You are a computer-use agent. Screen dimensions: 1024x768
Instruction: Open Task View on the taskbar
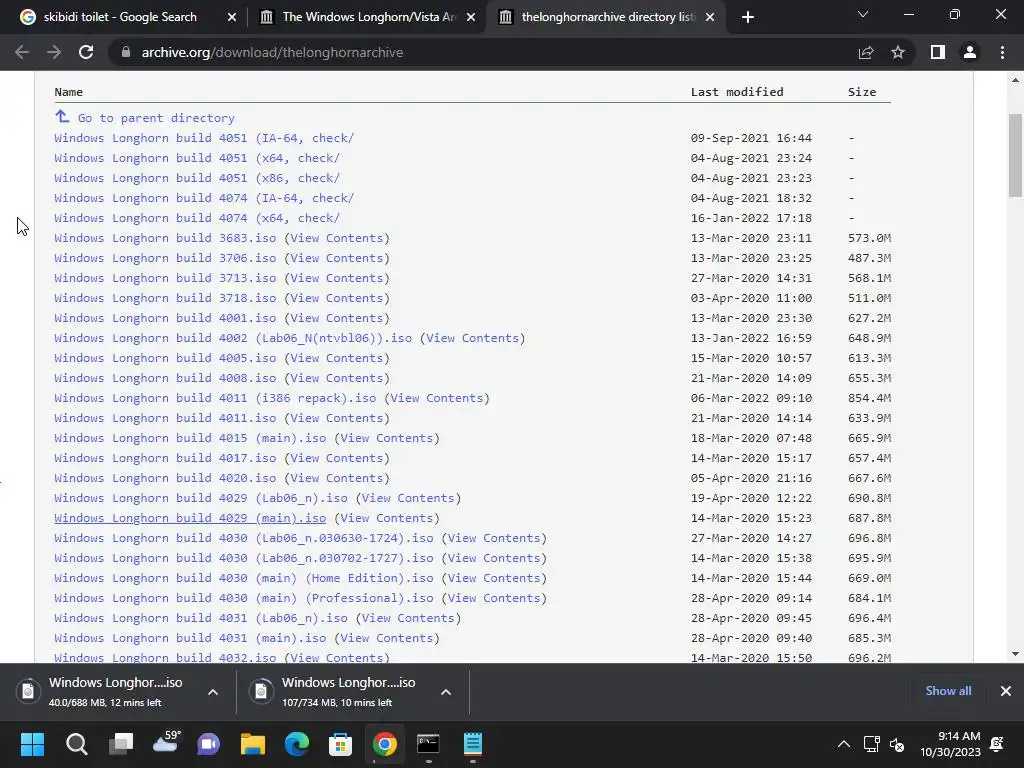(121, 744)
